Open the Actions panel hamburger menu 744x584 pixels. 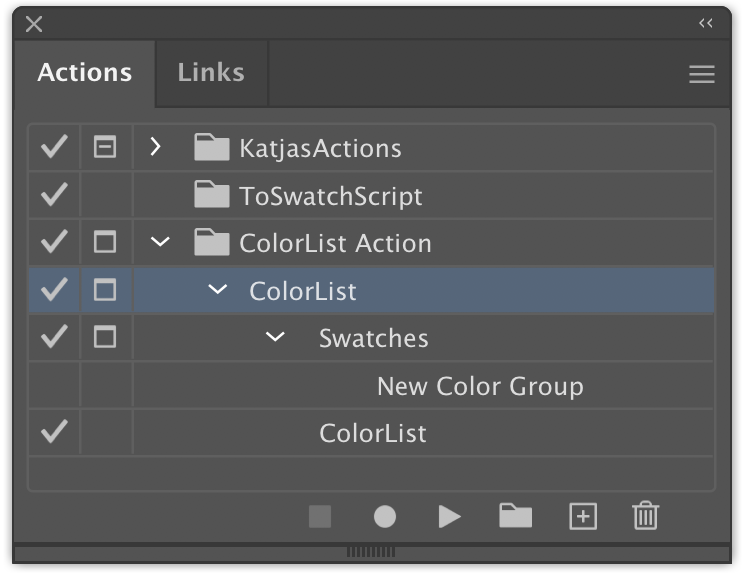tap(702, 74)
